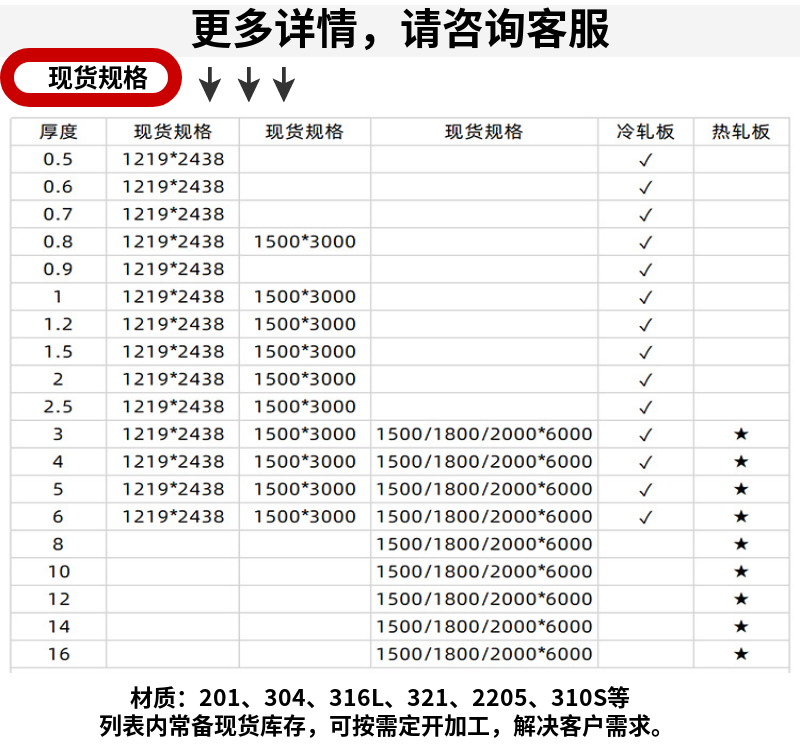This screenshot has height=754, width=800.
Task: Click the middle down arrow icon
Action: click(x=248, y=84)
